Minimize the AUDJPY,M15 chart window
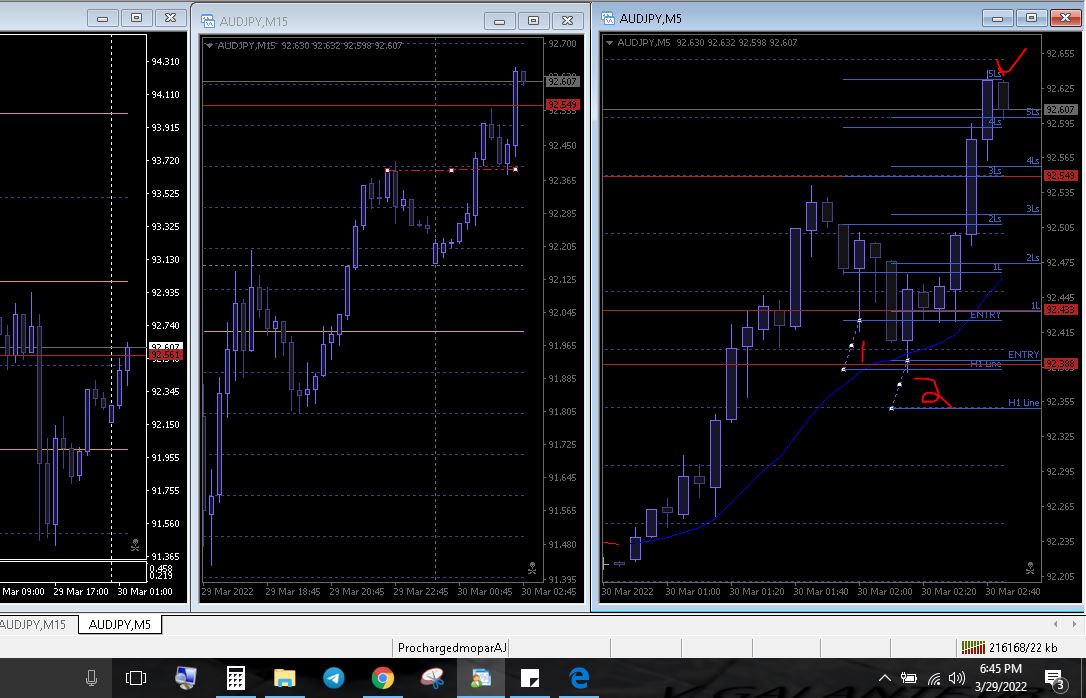 [x=499, y=21]
